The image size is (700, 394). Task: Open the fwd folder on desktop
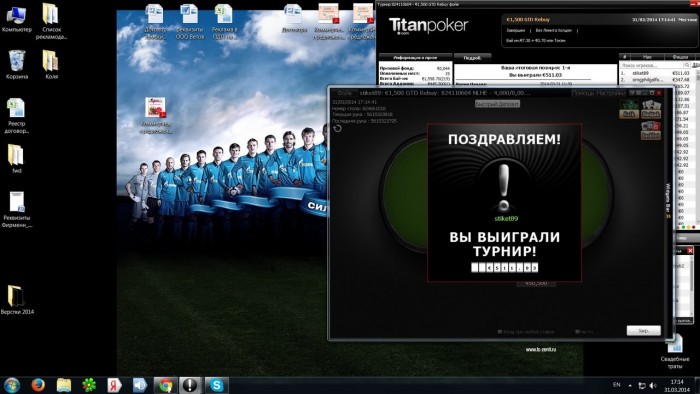pos(16,159)
